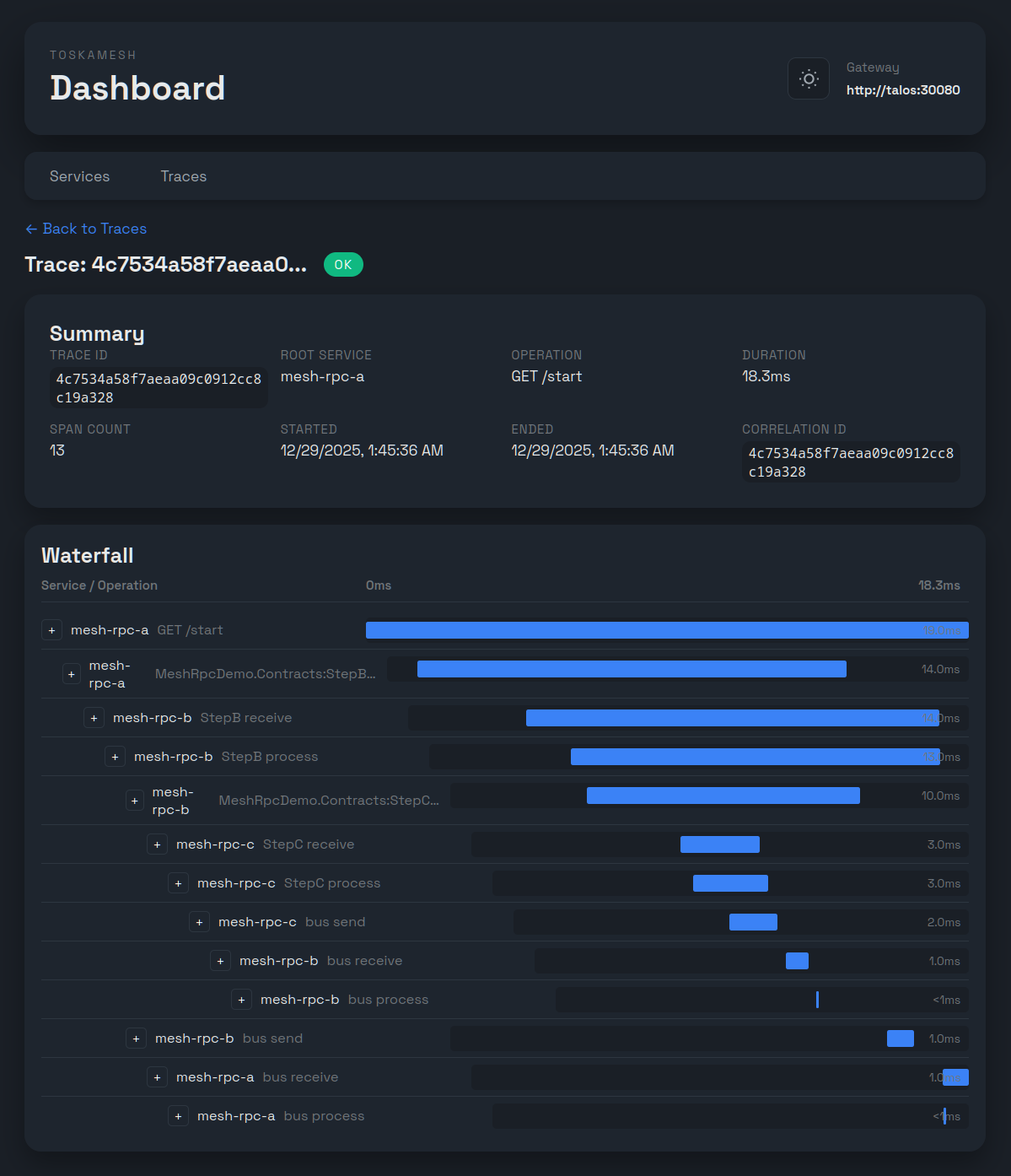
Task: Click the Correlation ID value box
Action: [850, 462]
